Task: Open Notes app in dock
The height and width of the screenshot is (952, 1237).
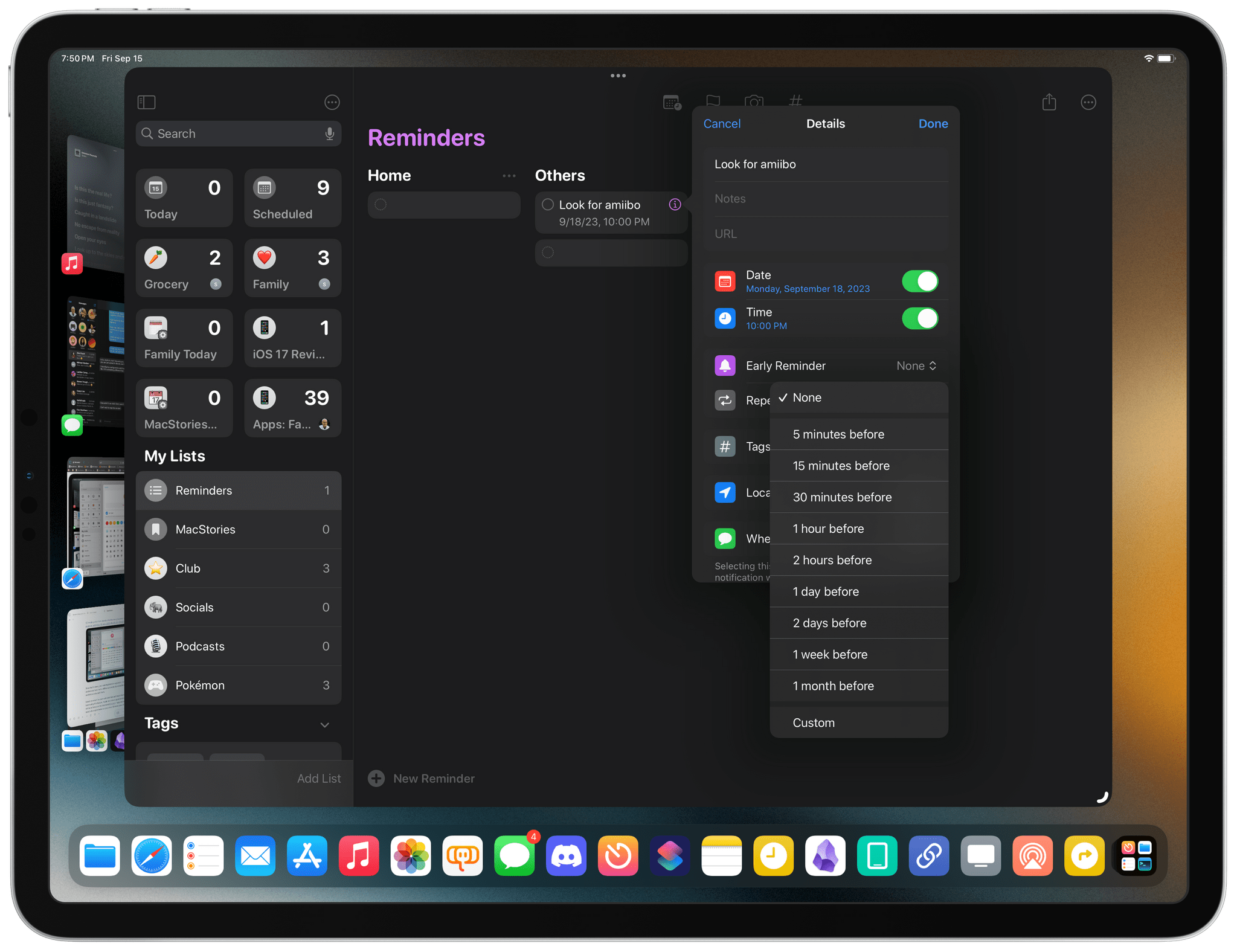Action: (722, 855)
